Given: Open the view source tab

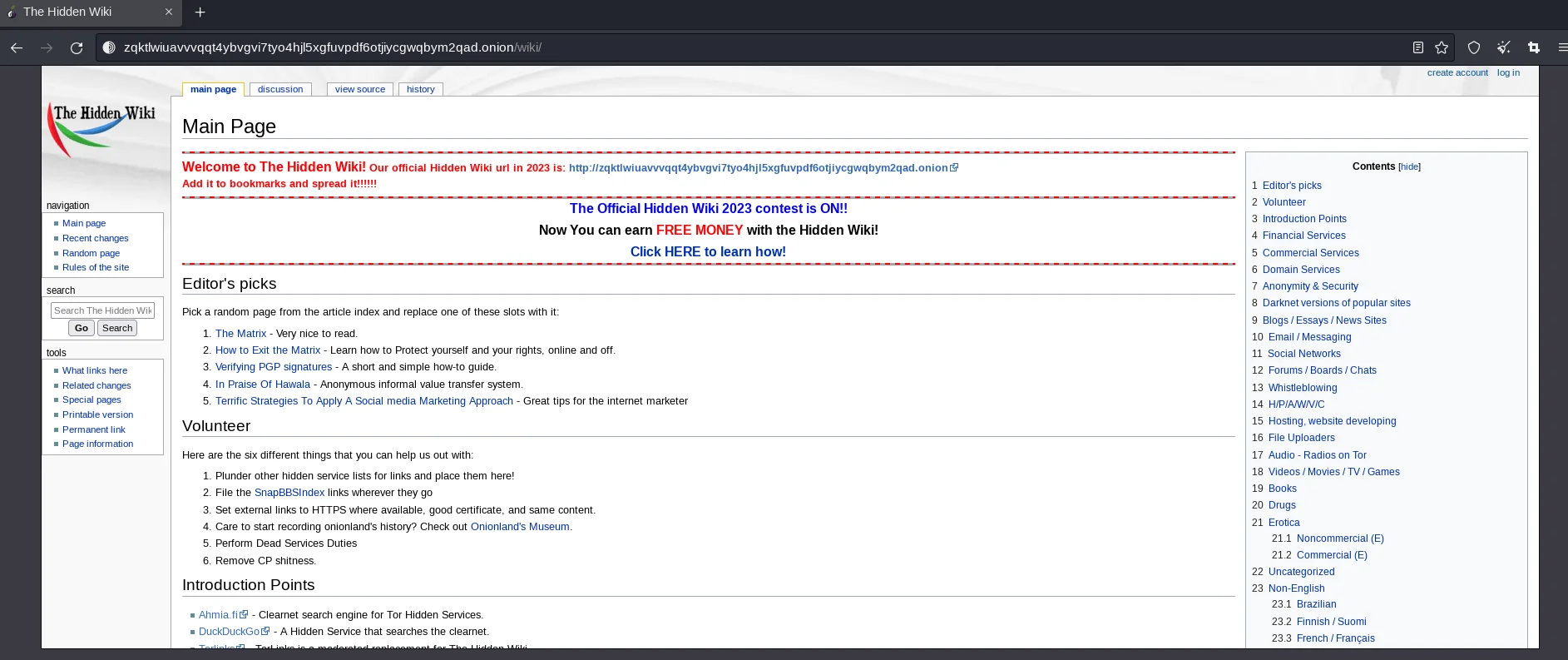Looking at the screenshot, I should (x=360, y=89).
